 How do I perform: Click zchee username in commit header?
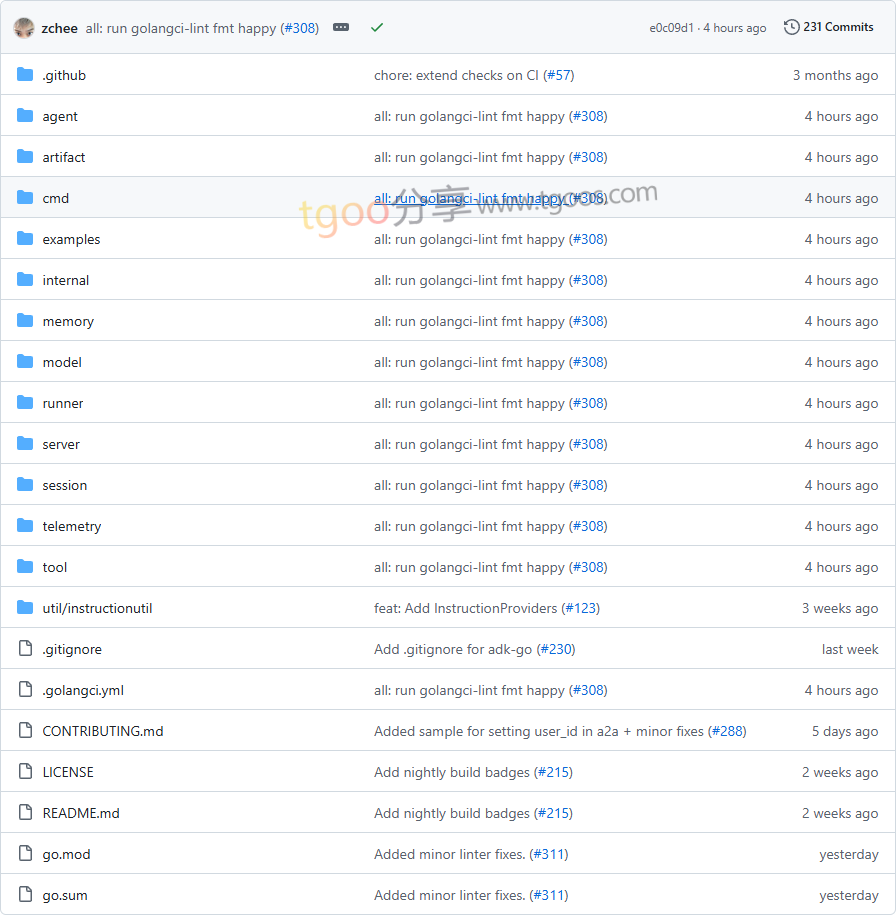pyautogui.click(x=60, y=28)
